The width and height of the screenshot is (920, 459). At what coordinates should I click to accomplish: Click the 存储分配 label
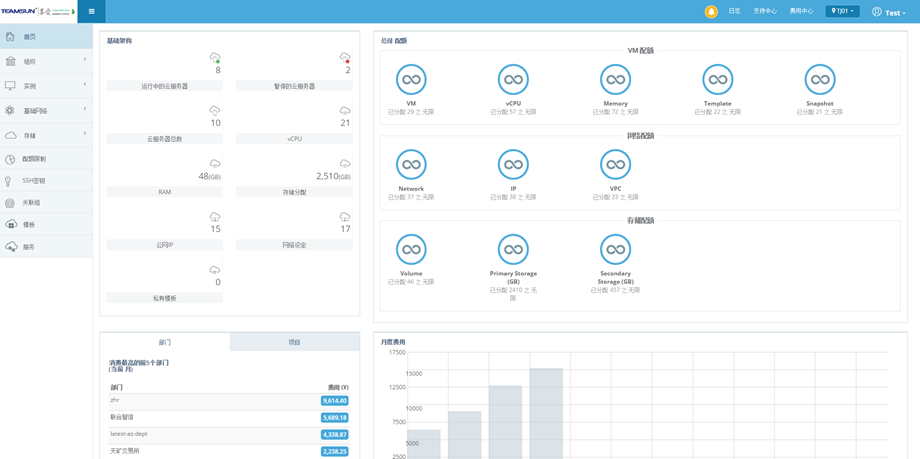295,192
